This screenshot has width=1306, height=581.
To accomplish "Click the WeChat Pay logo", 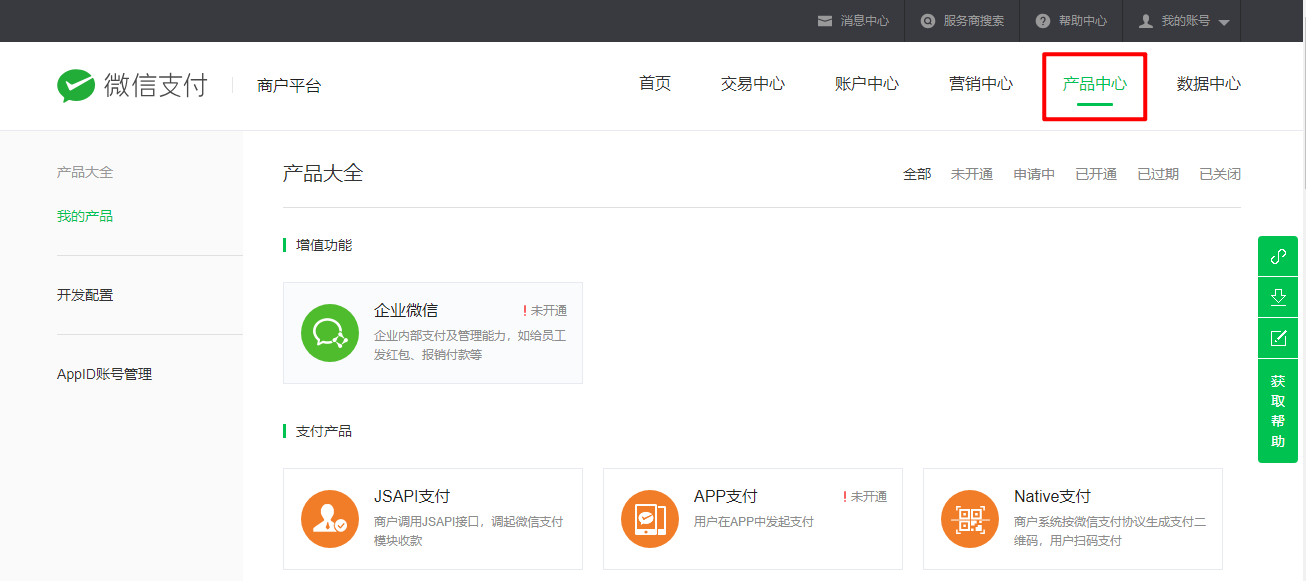I will [132, 86].
